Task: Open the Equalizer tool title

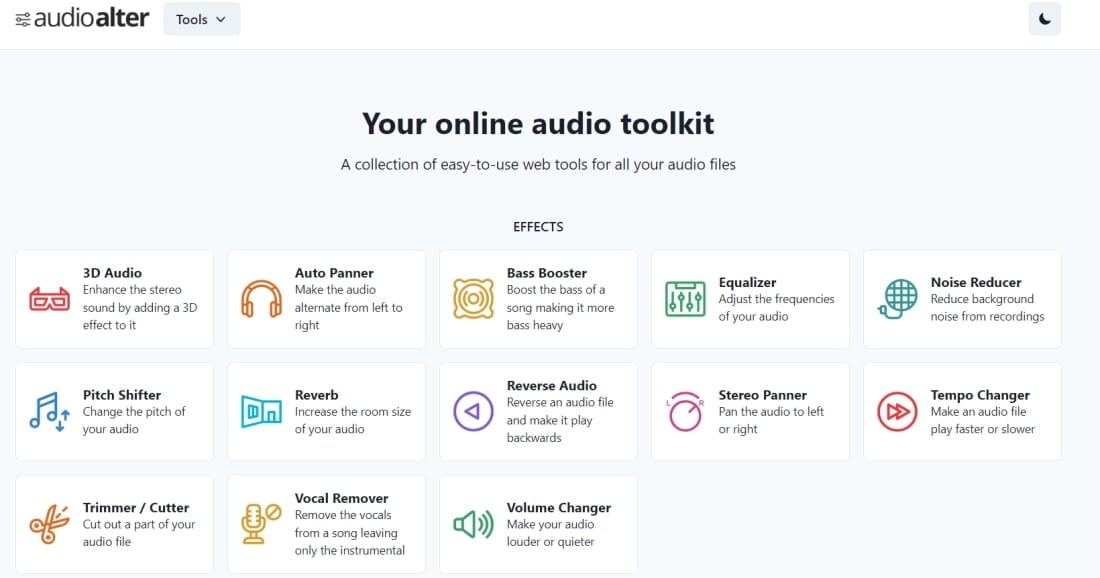Action: (747, 282)
